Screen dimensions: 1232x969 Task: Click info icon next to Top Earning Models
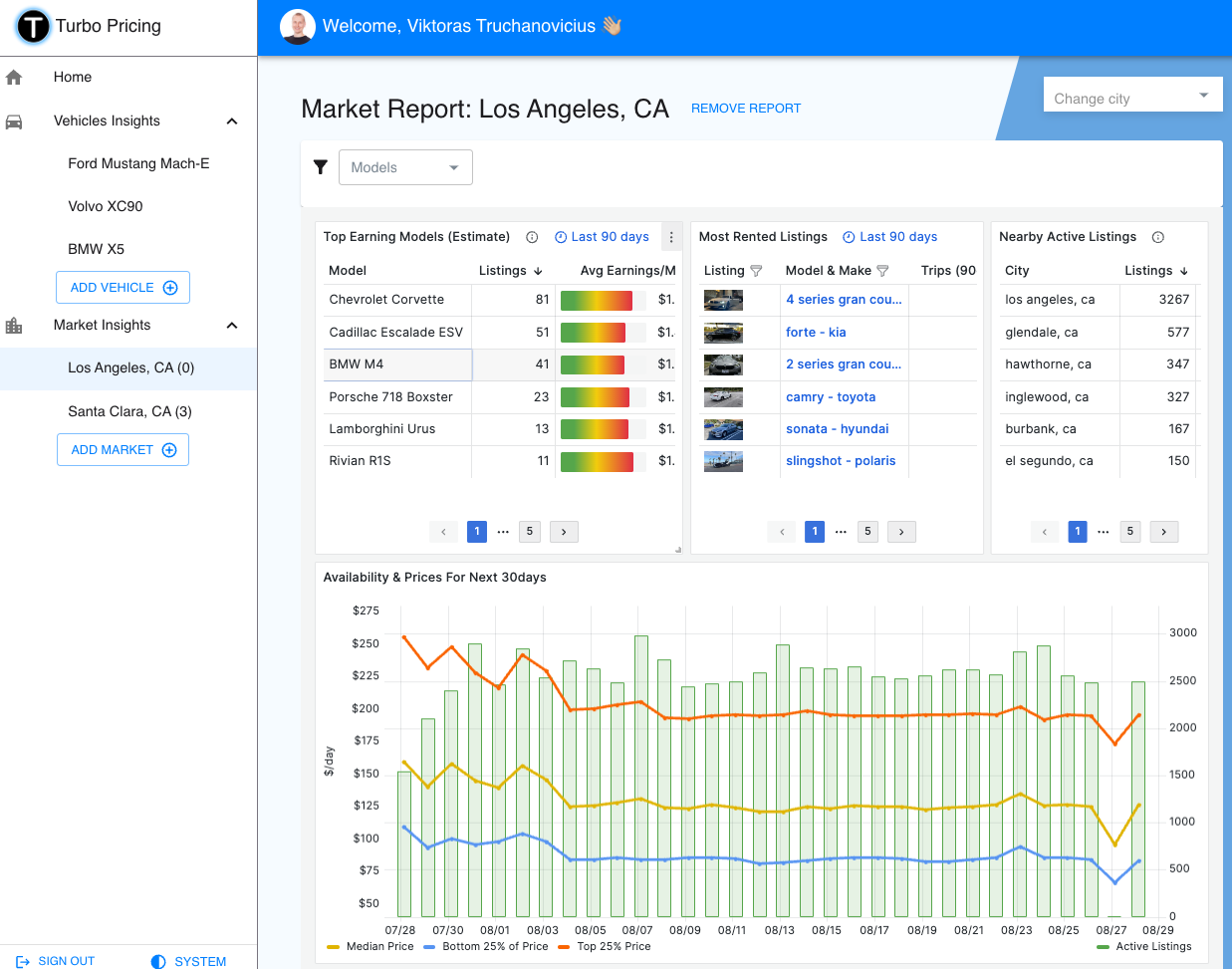(x=532, y=237)
